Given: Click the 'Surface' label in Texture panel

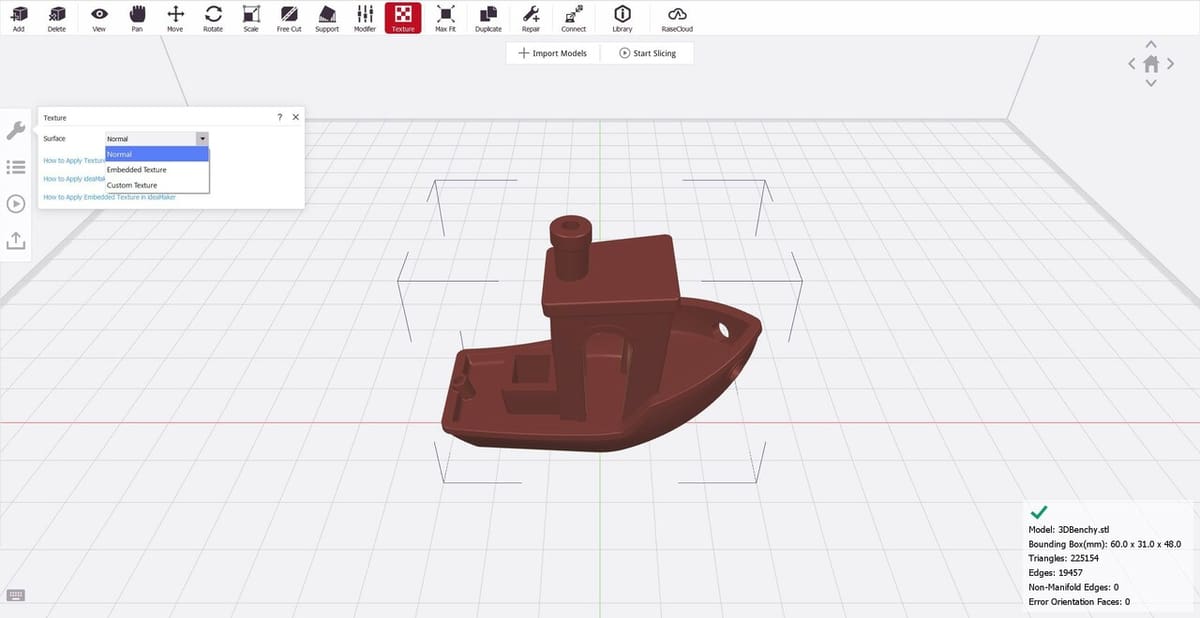Looking at the screenshot, I should click(x=54, y=139).
